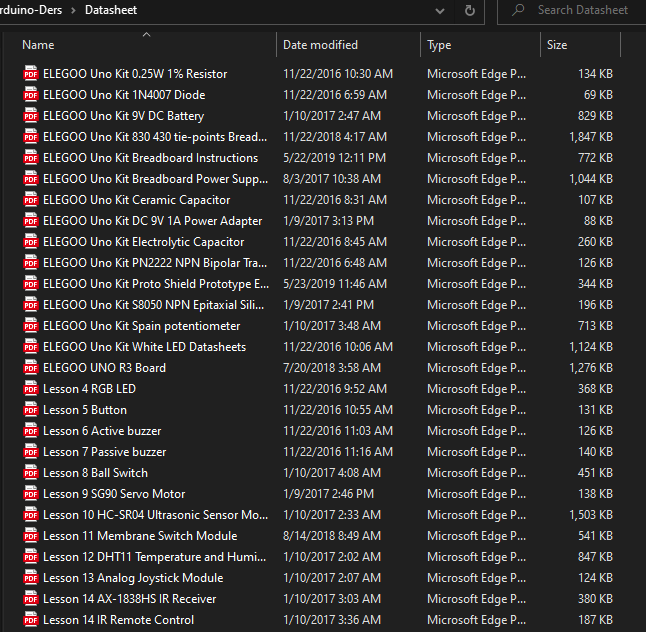The width and height of the screenshot is (646, 632).
Task: Click PDF icon of Lesson 12 DHT11 file
Action: click(31, 557)
